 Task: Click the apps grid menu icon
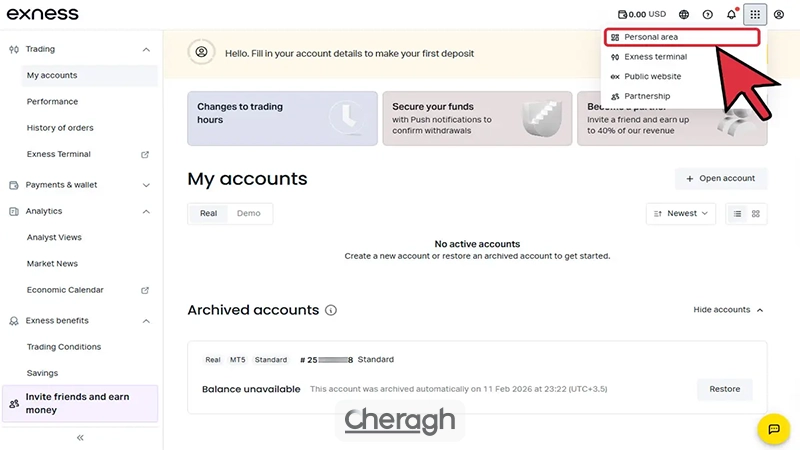click(x=755, y=15)
